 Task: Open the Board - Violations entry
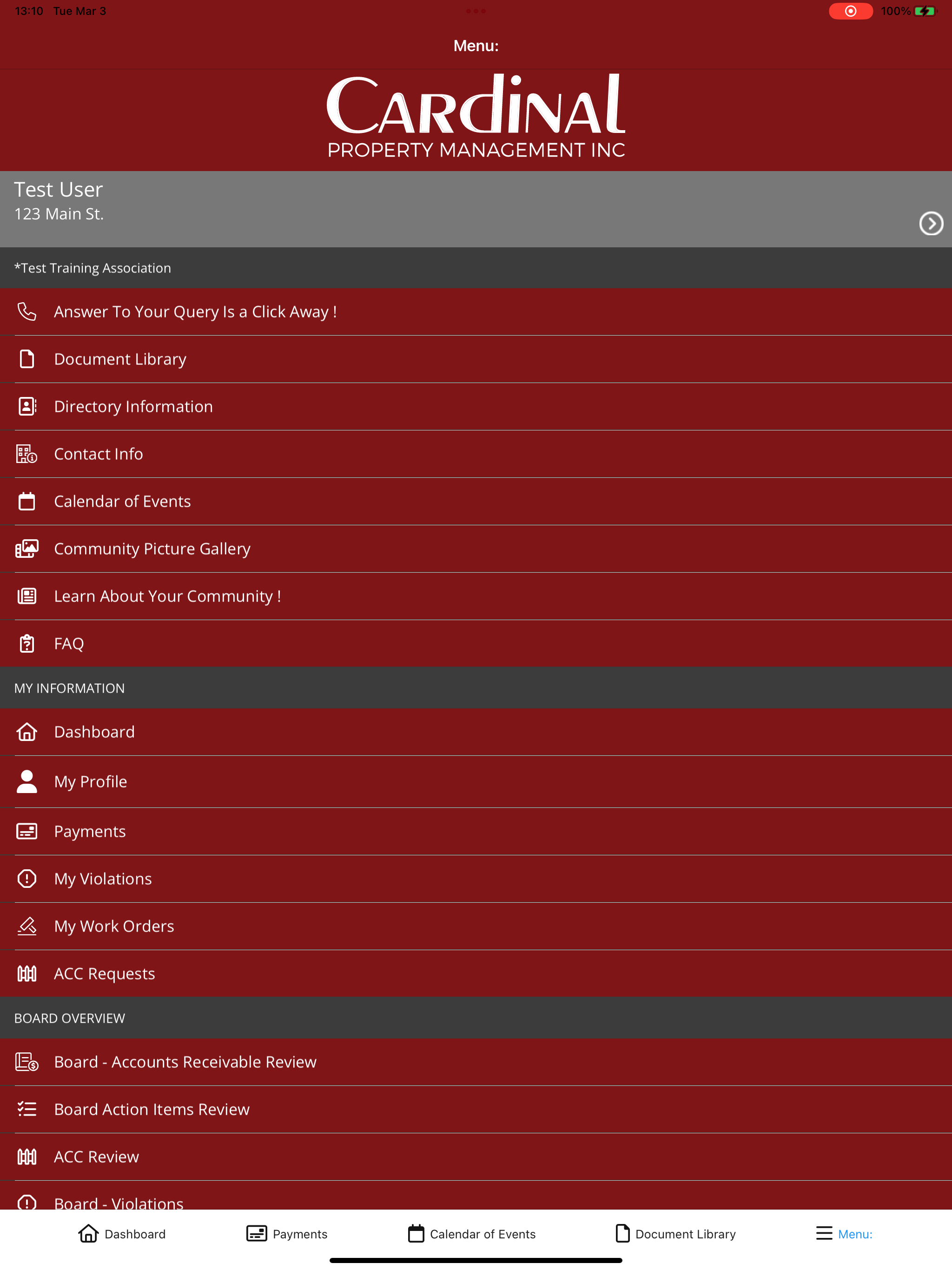coord(476,1195)
